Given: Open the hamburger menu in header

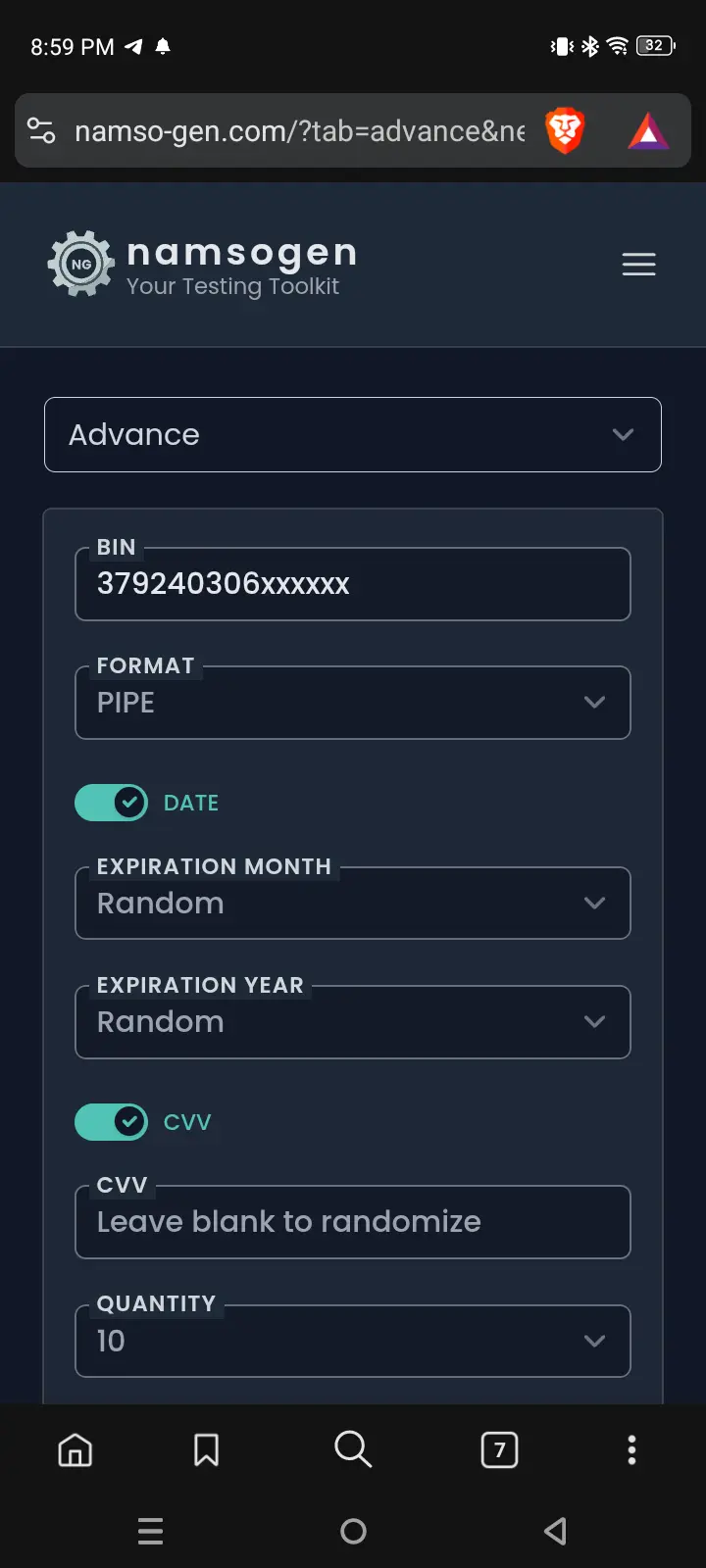Looking at the screenshot, I should pyautogui.click(x=638, y=265).
